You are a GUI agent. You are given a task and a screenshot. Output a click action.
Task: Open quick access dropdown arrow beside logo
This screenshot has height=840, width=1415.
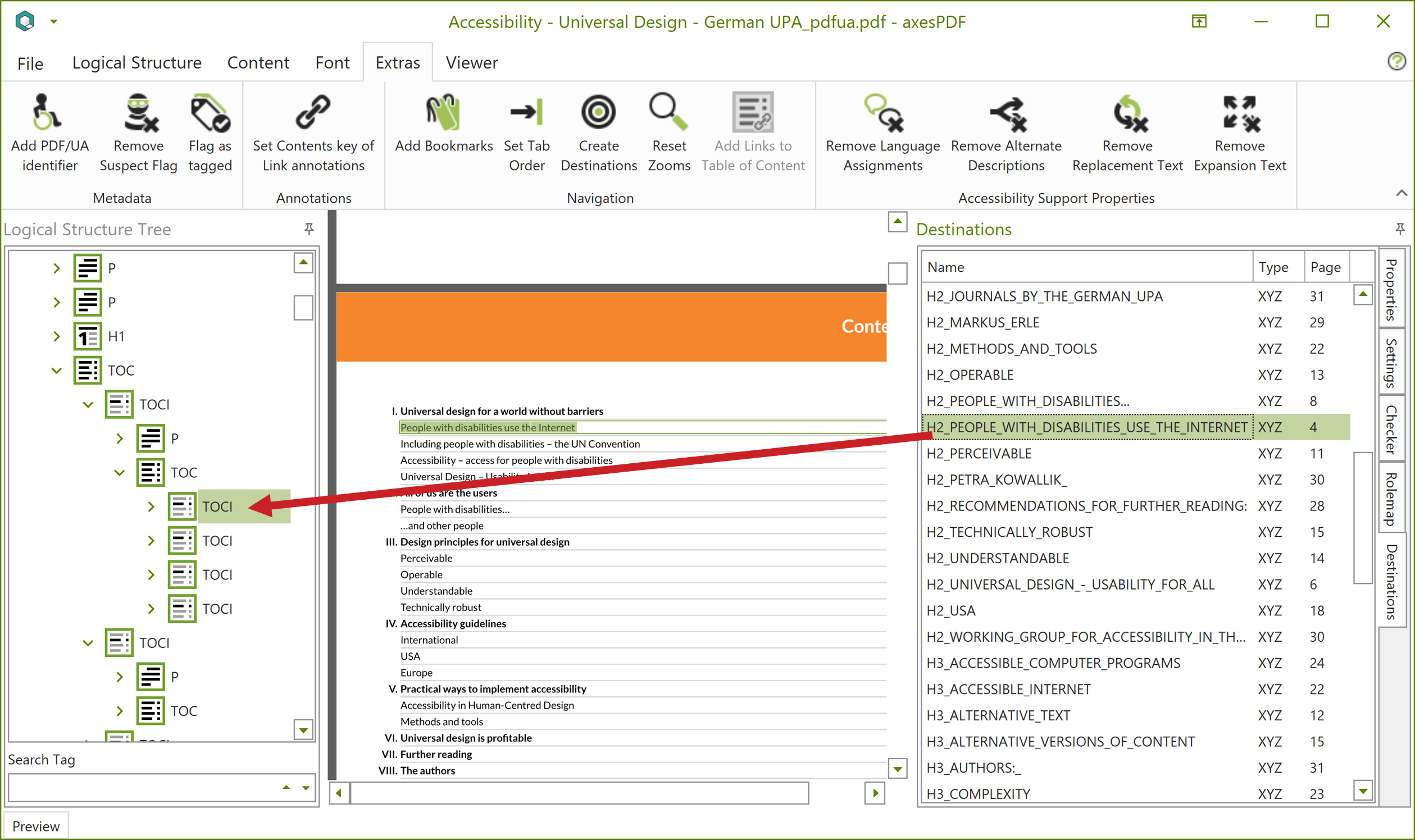pos(54,21)
